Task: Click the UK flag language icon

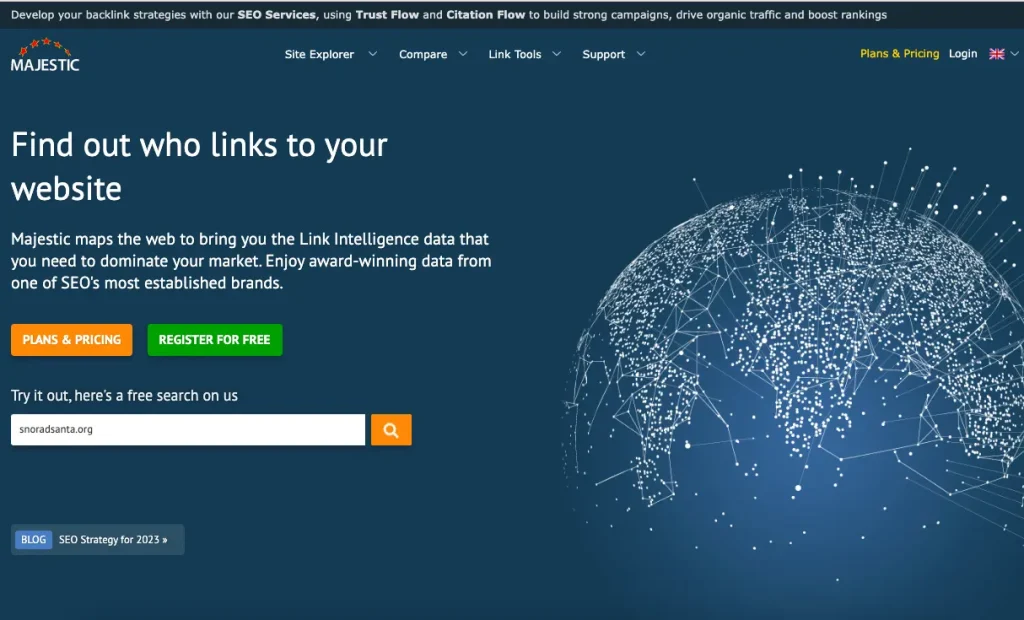Action: 997,54
